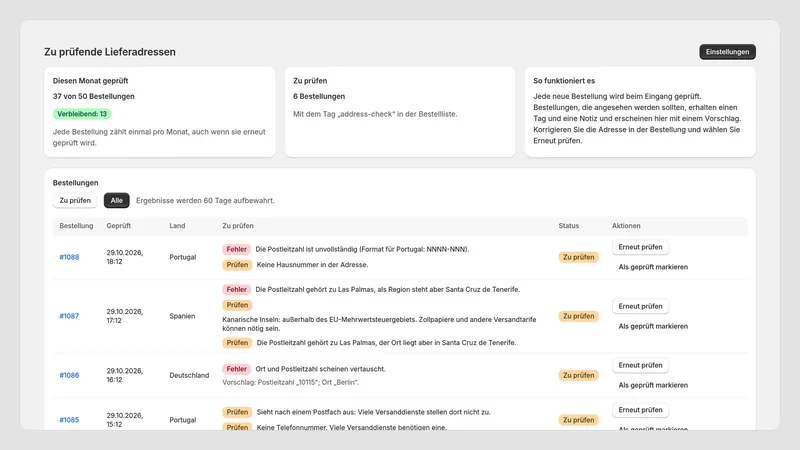800x450 pixels.
Task: Click 'Sieht nach einem Postfach aus' message
Action: click(373, 412)
